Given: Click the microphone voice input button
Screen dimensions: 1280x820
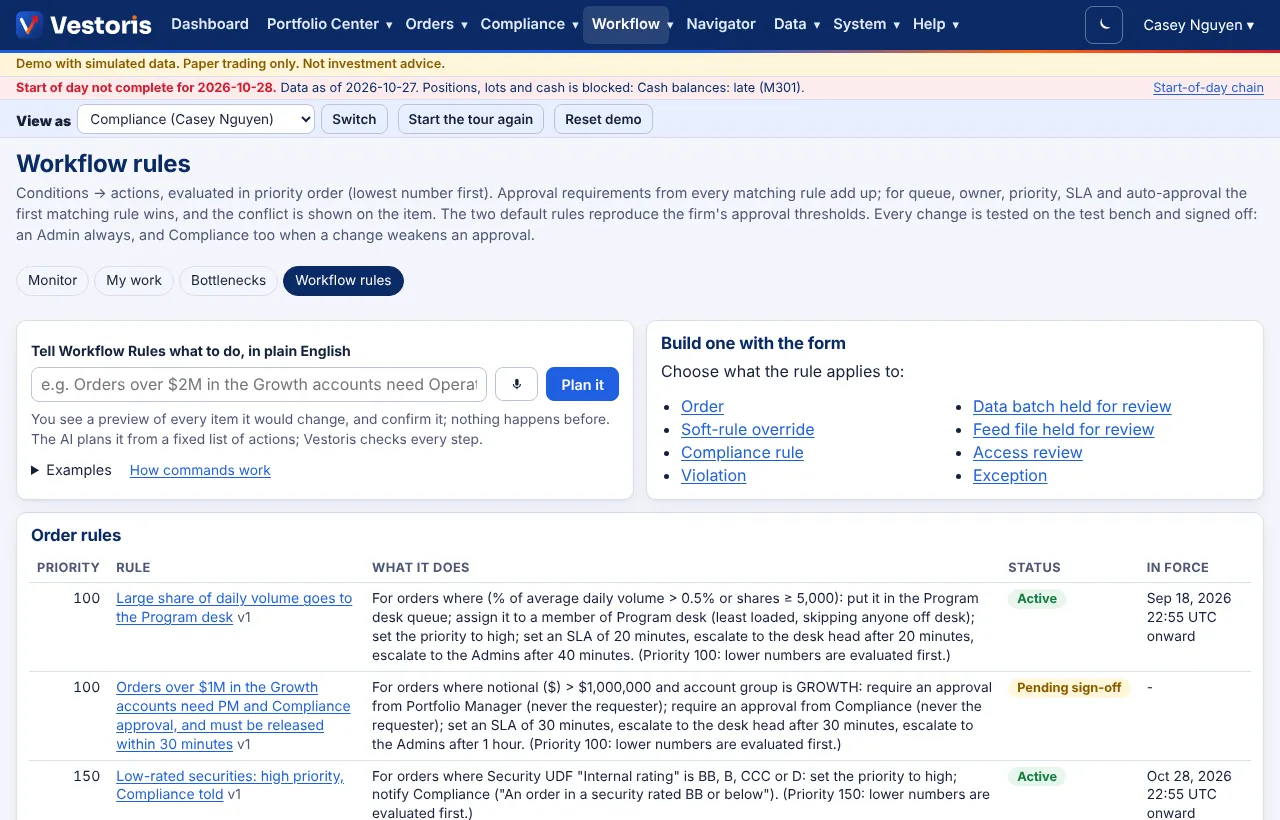Looking at the screenshot, I should 517,384.
